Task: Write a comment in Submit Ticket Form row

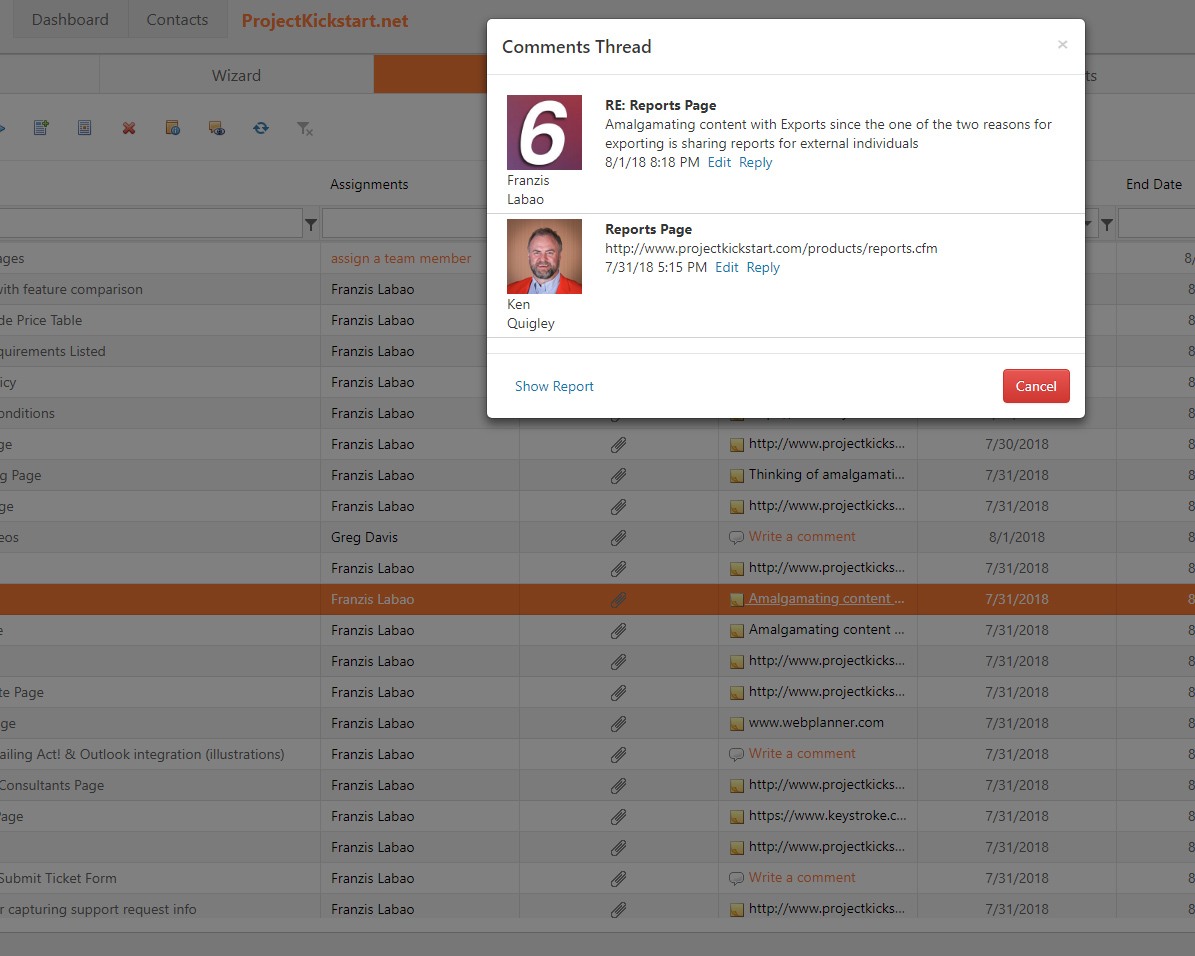Action: (802, 877)
